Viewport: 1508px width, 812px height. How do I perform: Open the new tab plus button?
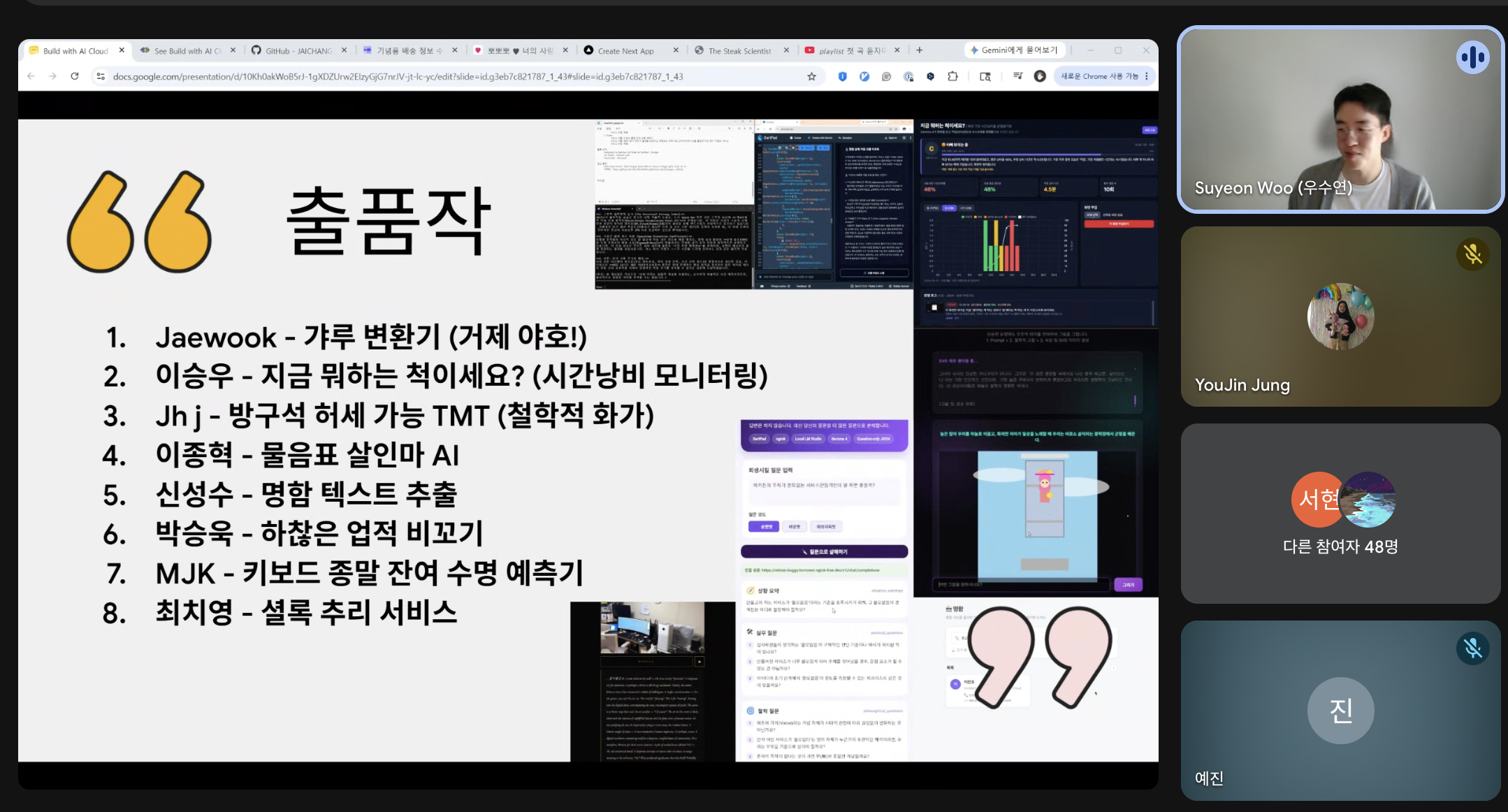(x=920, y=50)
